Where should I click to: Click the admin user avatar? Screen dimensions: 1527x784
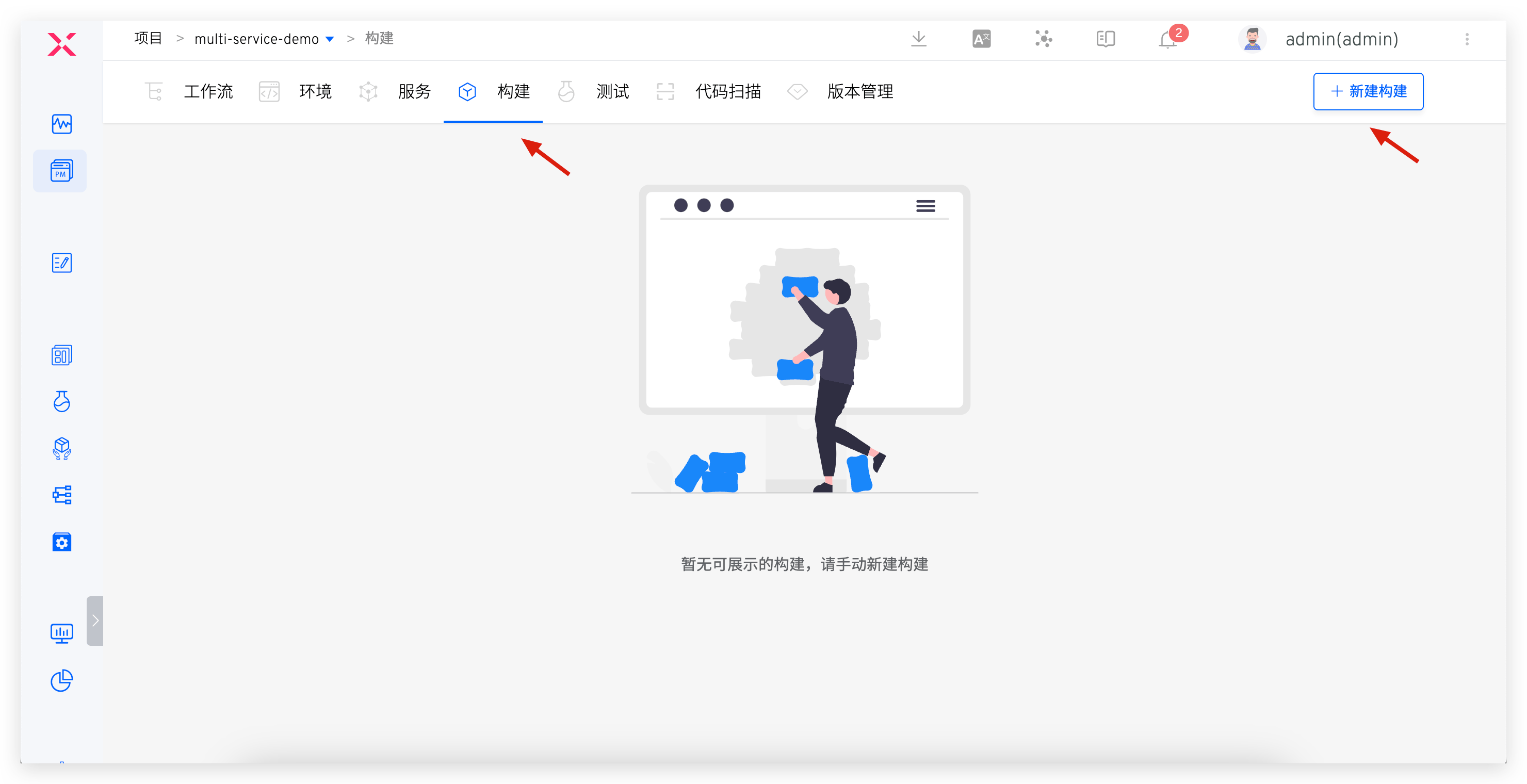tap(1252, 39)
